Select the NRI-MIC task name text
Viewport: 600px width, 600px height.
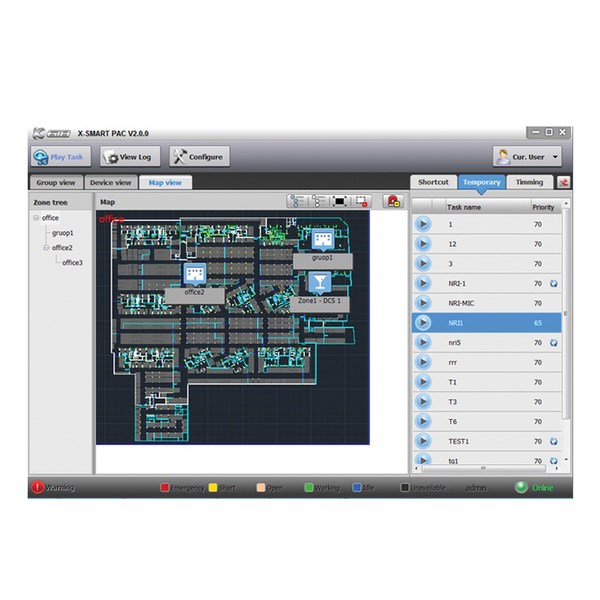pyautogui.click(x=461, y=303)
